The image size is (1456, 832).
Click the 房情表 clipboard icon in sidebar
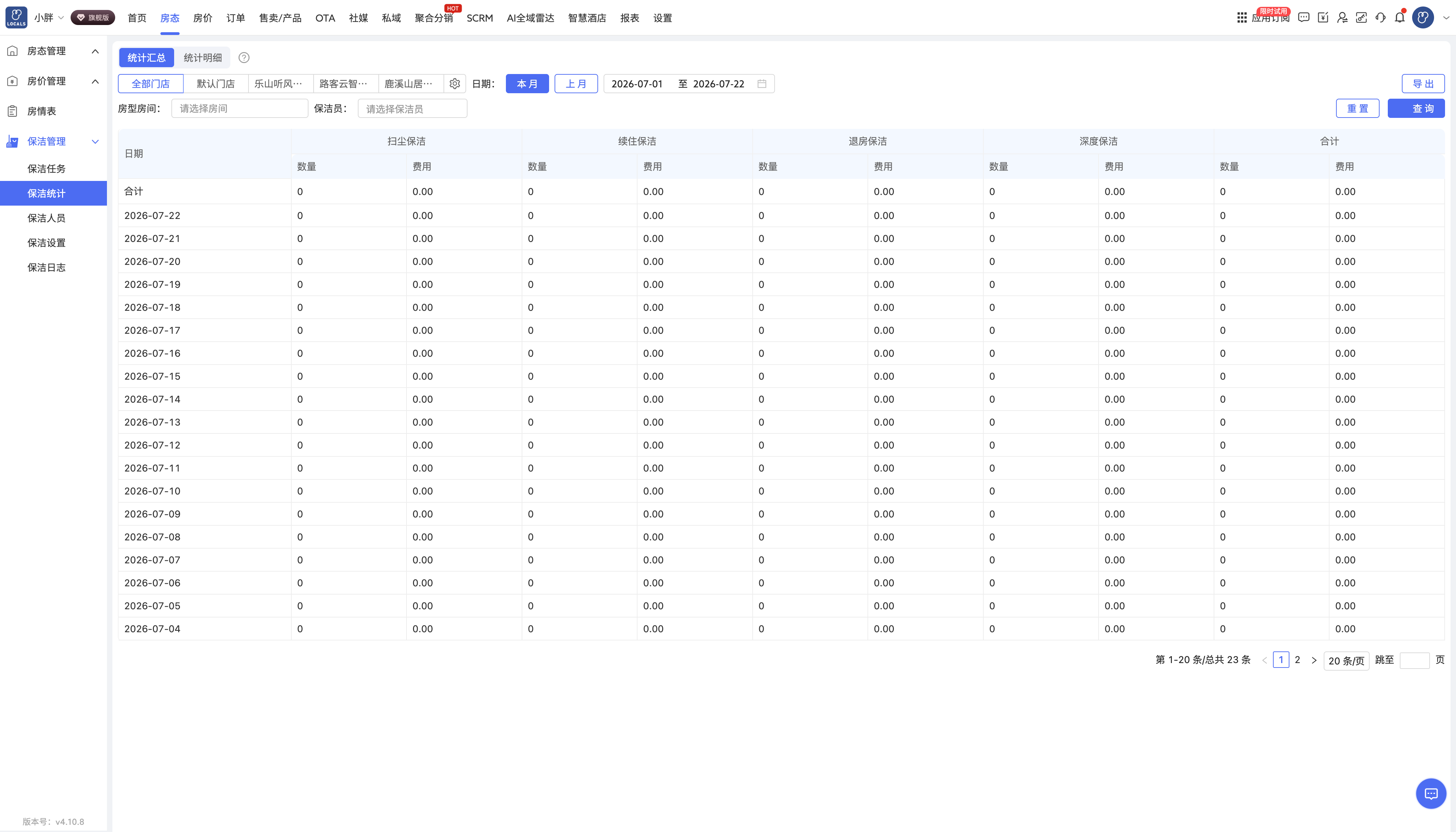coord(12,111)
